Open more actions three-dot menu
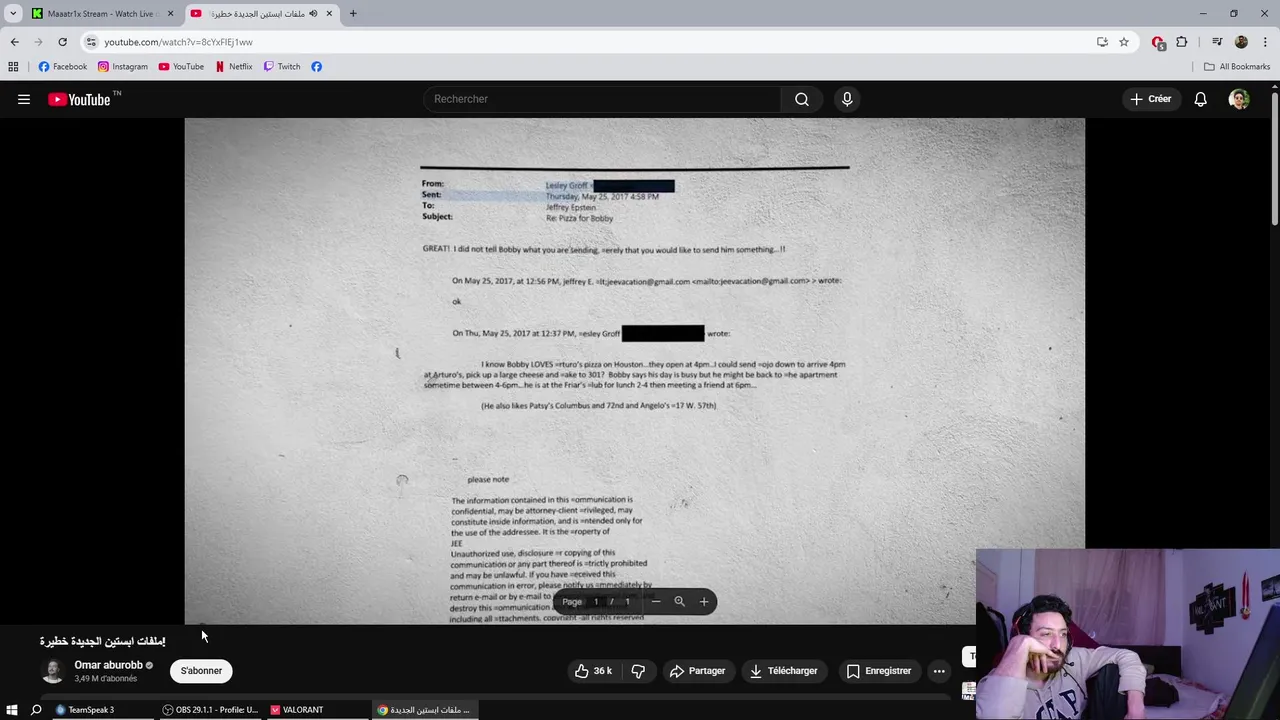Screen dimensions: 1280x720 click(939, 671)
